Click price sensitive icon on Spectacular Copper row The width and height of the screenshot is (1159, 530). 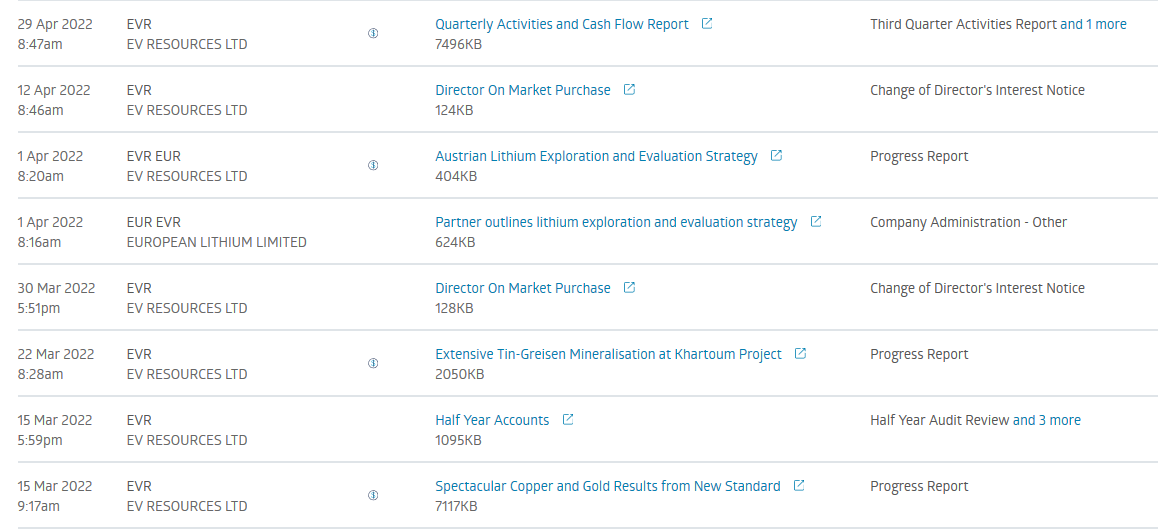click(373, 495)
